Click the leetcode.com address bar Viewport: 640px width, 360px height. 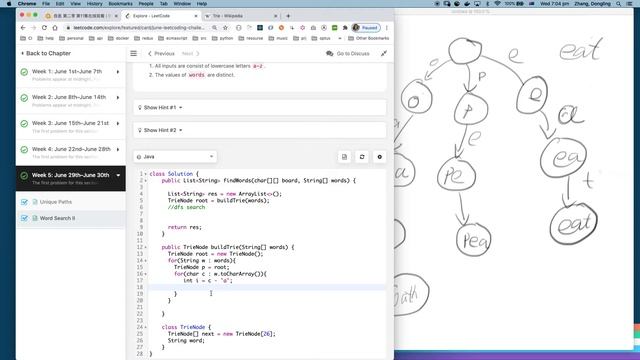point(139,28)
